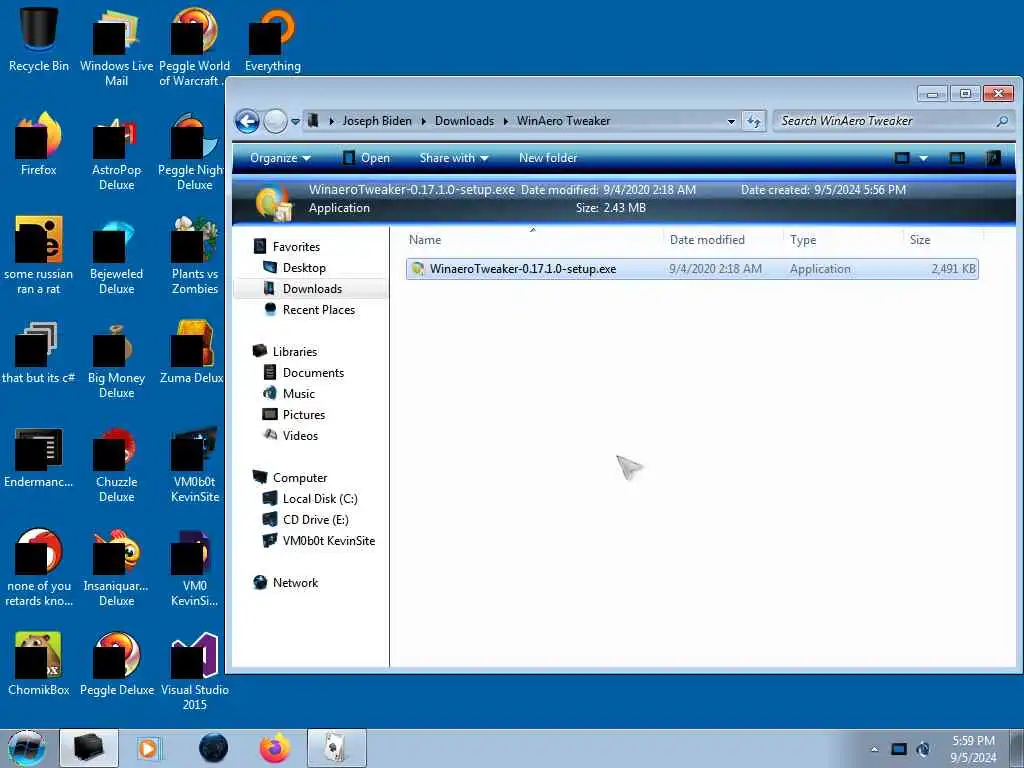Viewport: 1024px width, 768px height.
Task: Navigate to Downloads breadcrumb in address bar
Action: pos(464,121)
